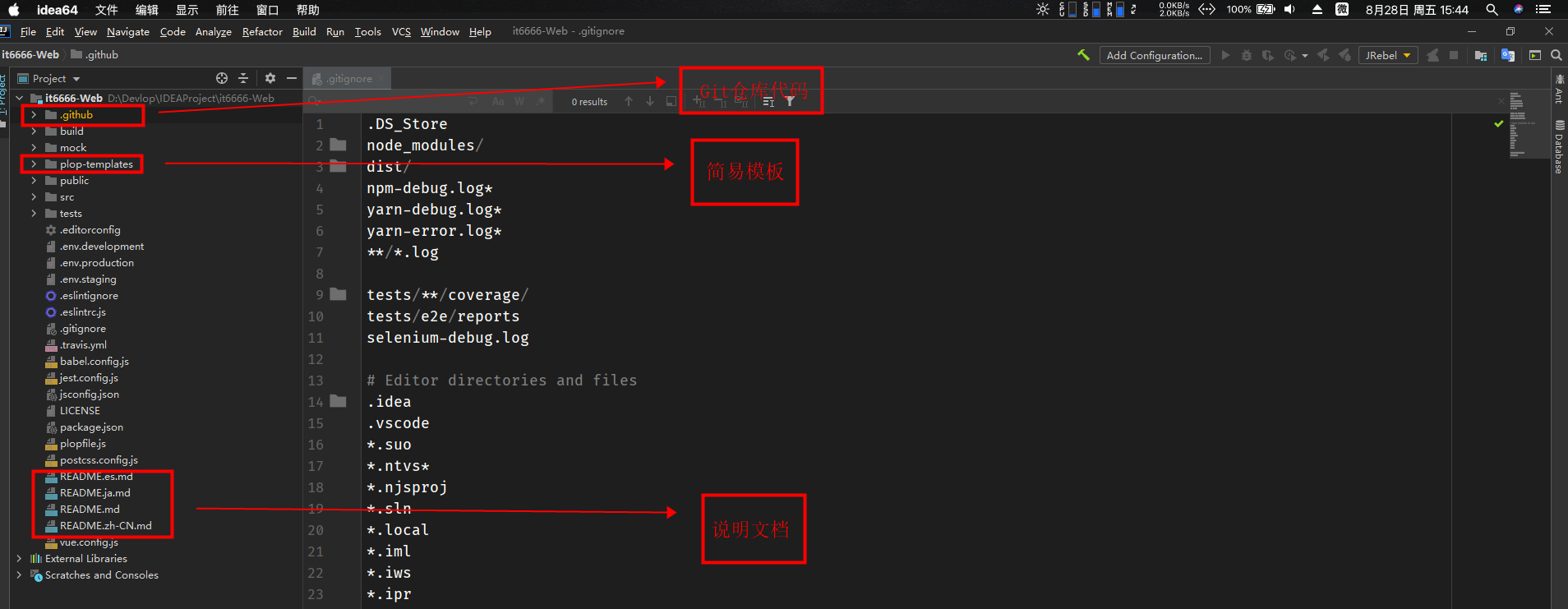The image size is (1568, 609).
Task: Open the VCS menu
Action: pos(401,31)
